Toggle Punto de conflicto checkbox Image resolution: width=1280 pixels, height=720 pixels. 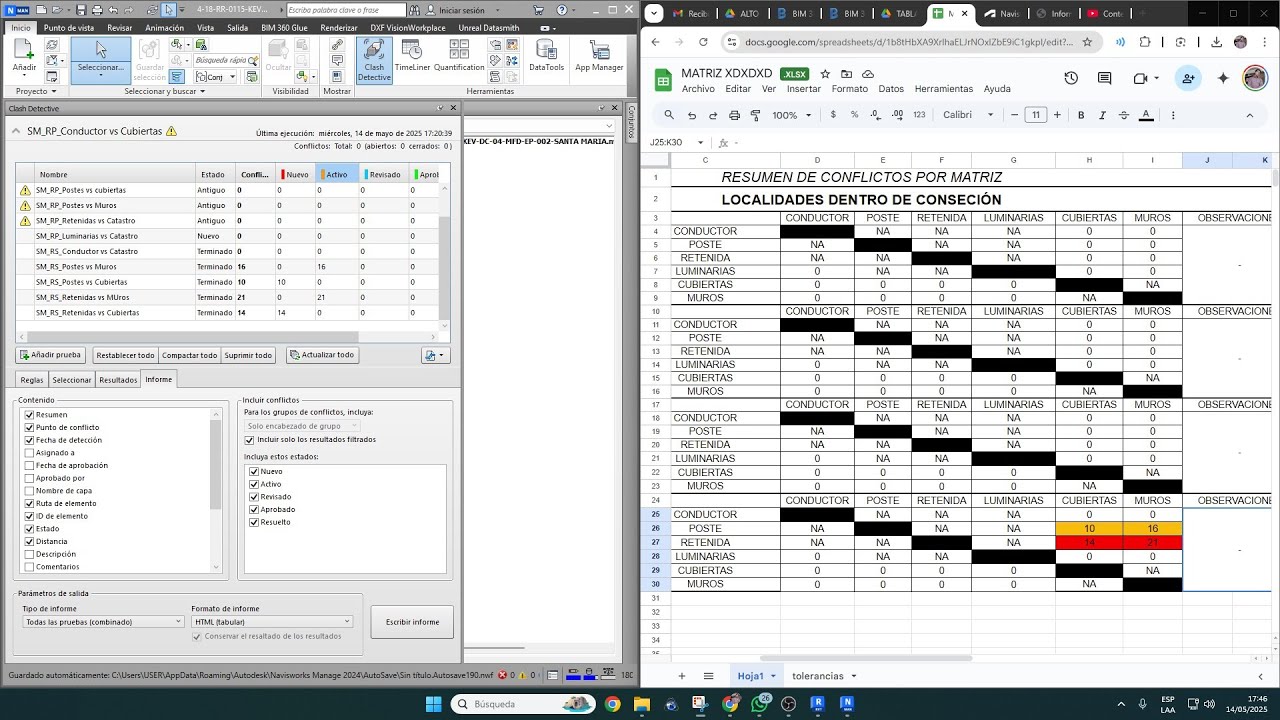tap(29, 427)
